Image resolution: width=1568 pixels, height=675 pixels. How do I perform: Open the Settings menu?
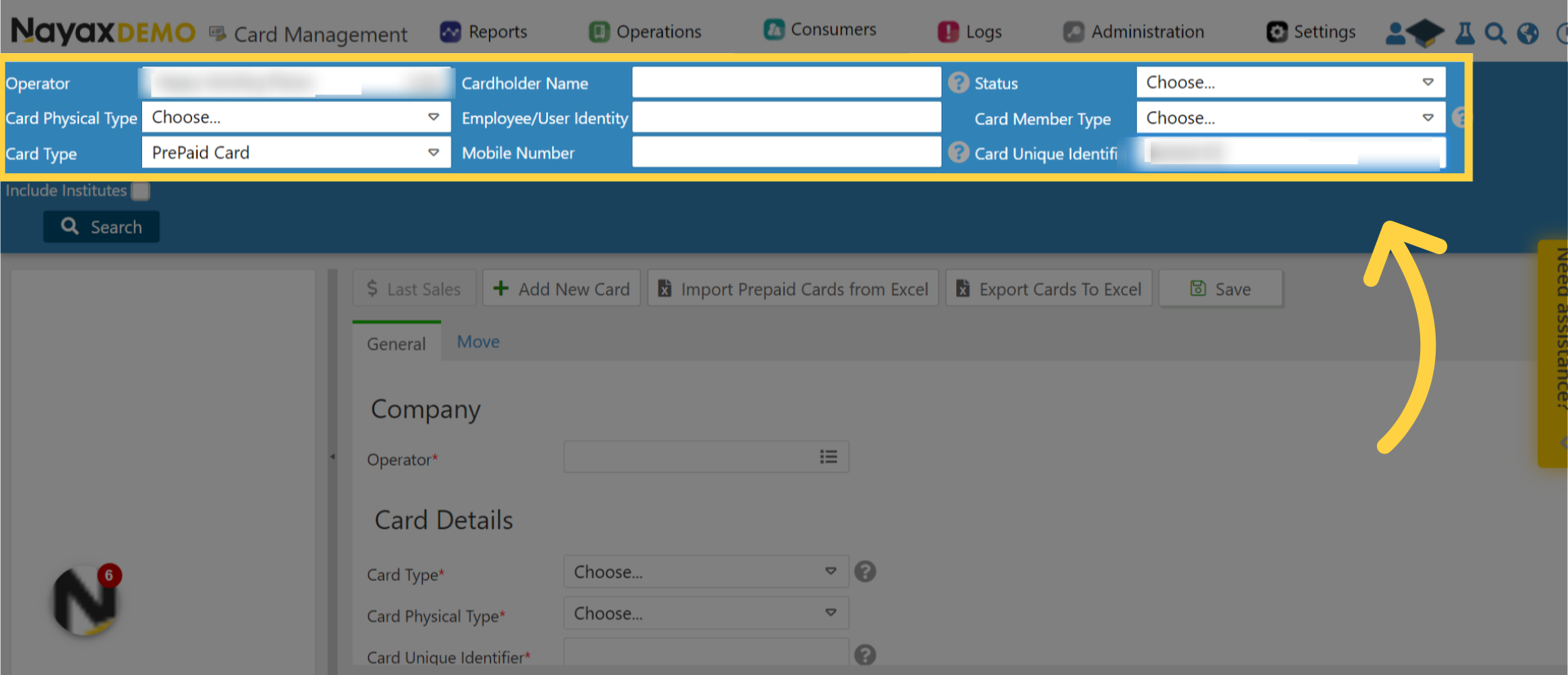coord(1311,32)
